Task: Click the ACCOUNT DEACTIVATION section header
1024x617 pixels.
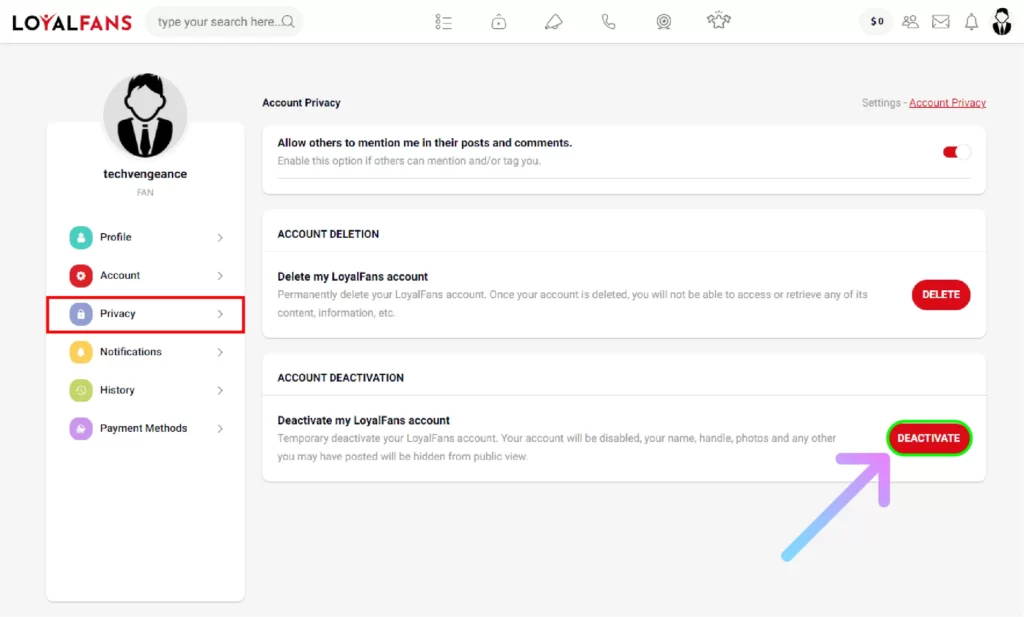Action: point(340,378)
